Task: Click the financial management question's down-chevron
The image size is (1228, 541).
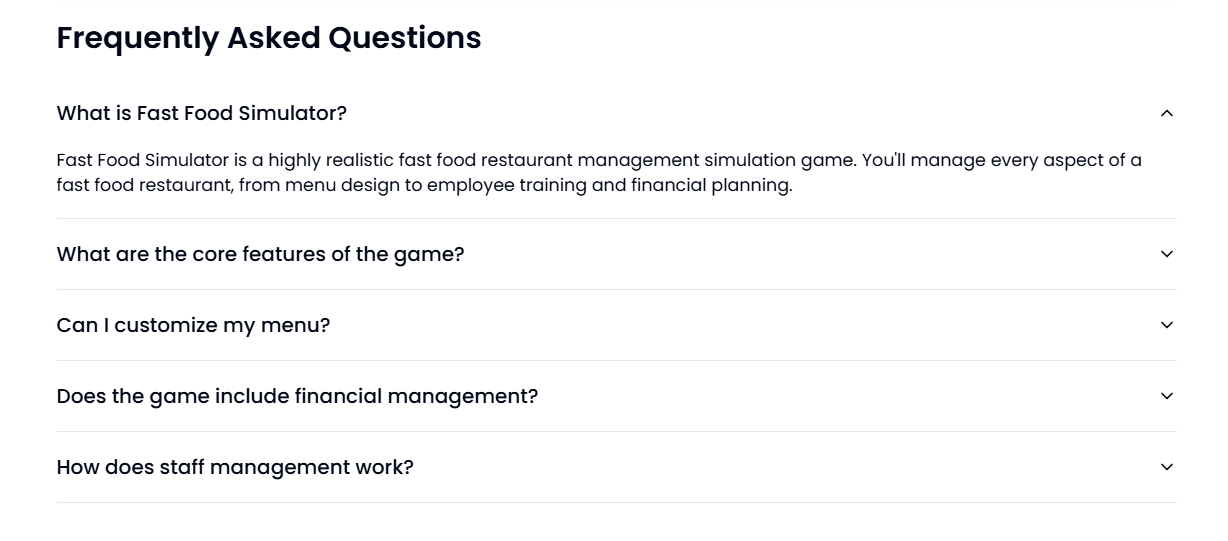Action: click(x=1166, y=396)
